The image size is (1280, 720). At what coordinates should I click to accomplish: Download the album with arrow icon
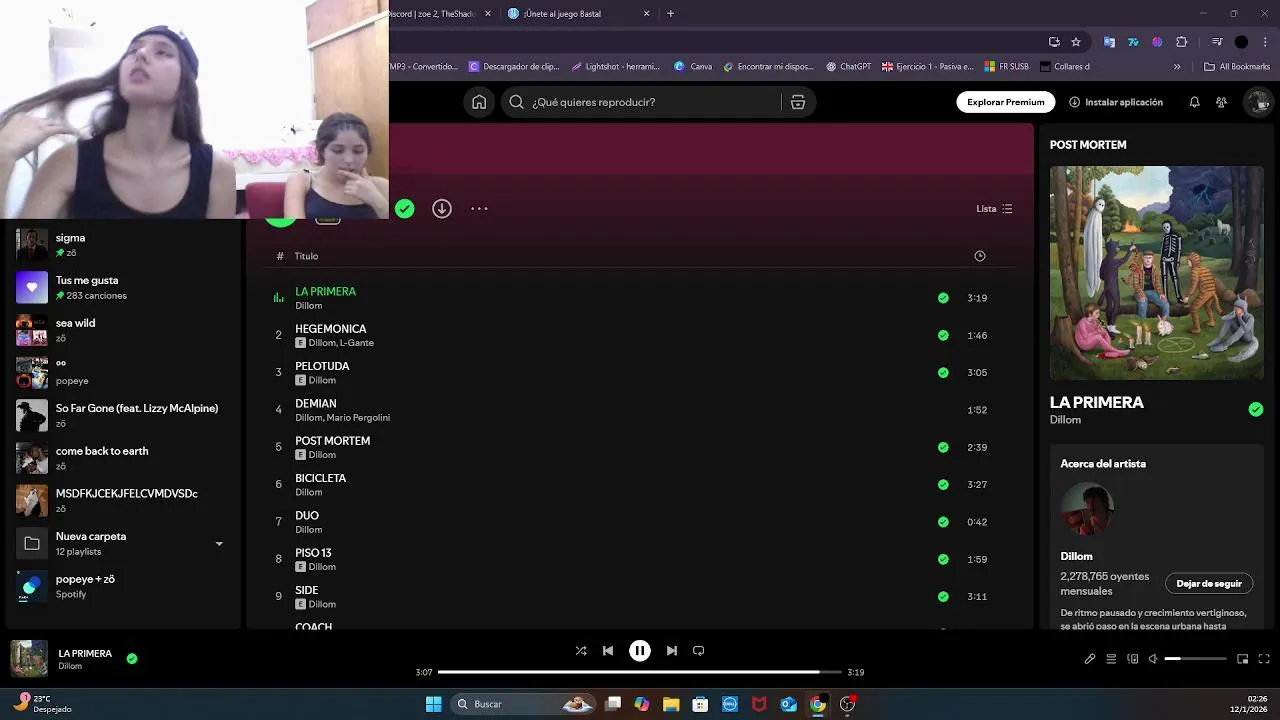coord(442,208)
